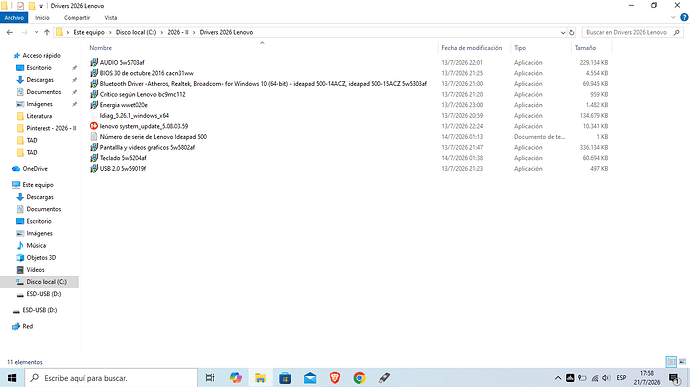Screen dimensions: 690x387
Task: Click the Buscar en Drivers 2026 Lenovo field
Action: [x=627, y=32]
